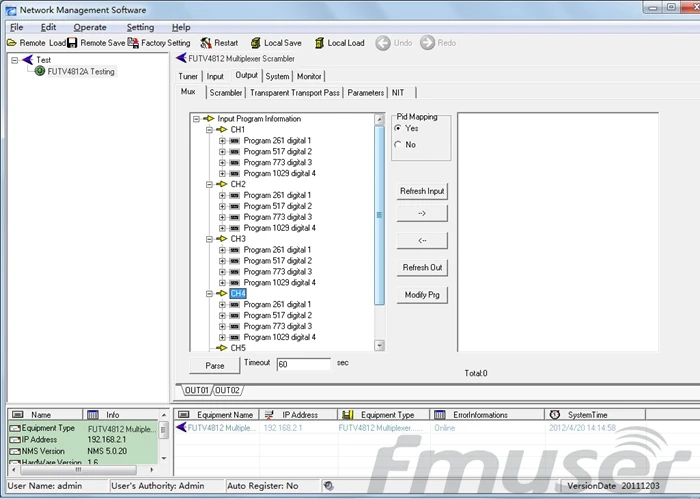Screen dimensions: 700x499
Task: Click the CH1 yellow arrow icon
Action: pos(221,129)
